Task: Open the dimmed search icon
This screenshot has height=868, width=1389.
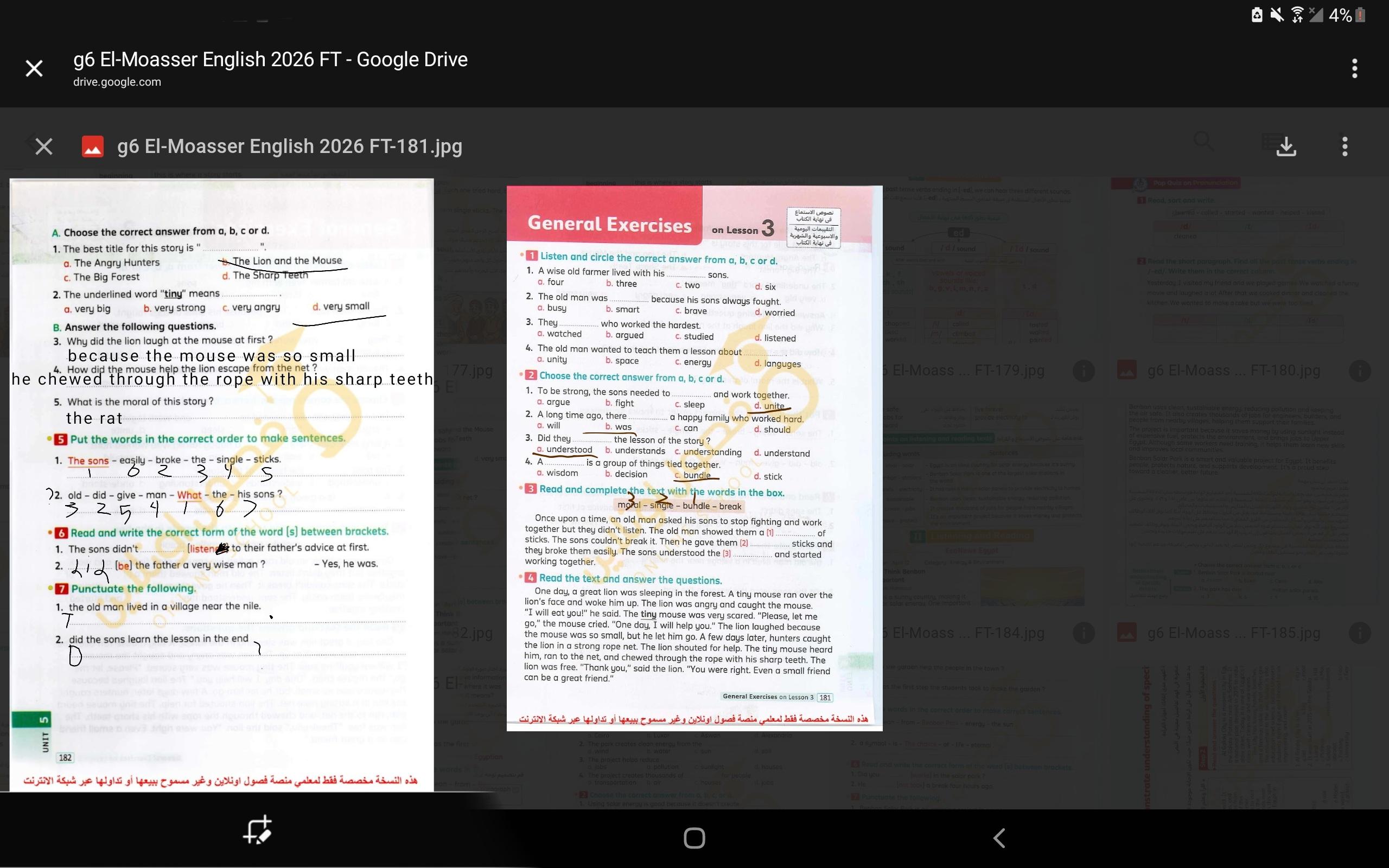Action: point(1202,141)
